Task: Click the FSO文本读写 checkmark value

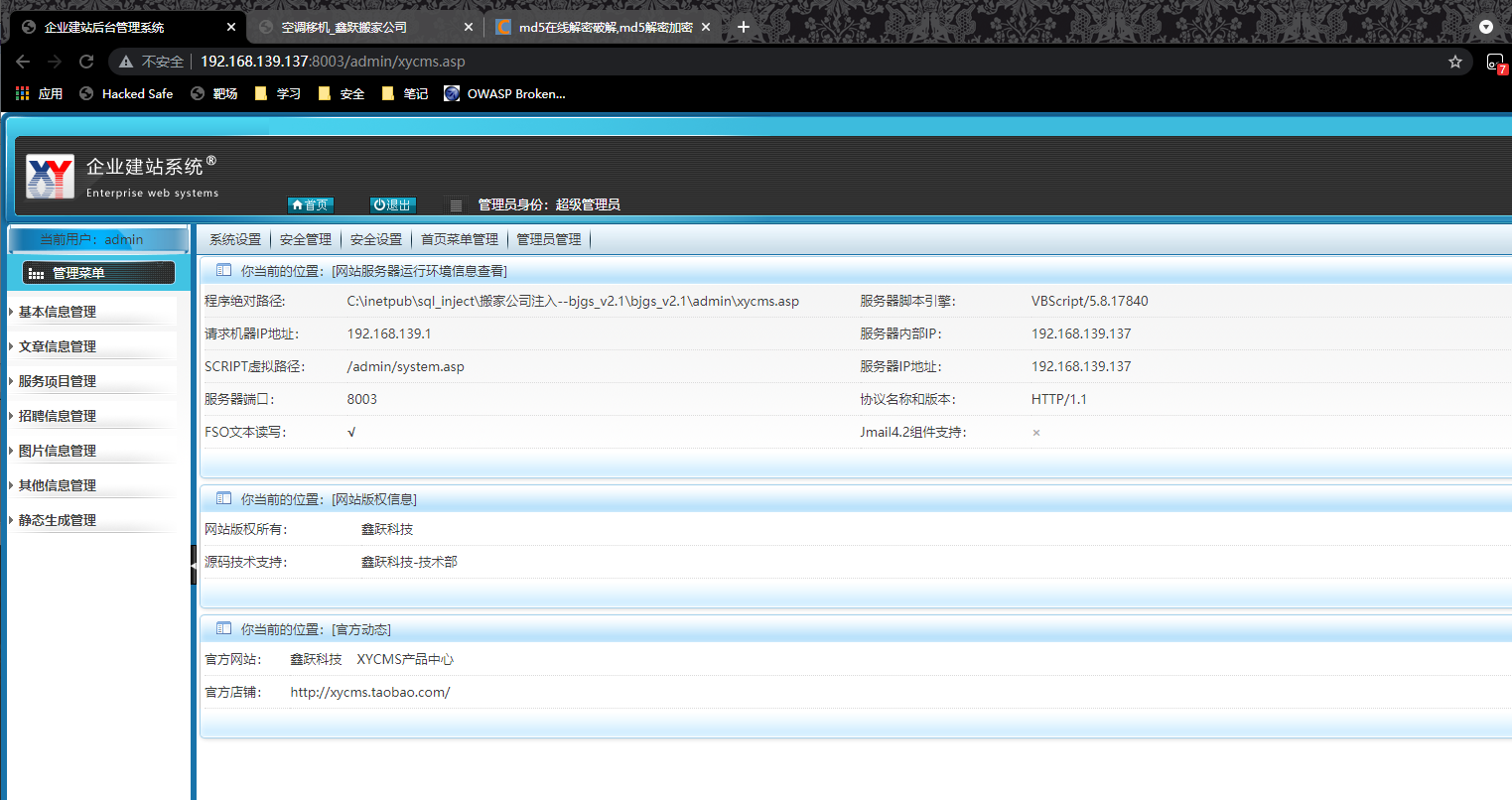Action: [351, 432]
